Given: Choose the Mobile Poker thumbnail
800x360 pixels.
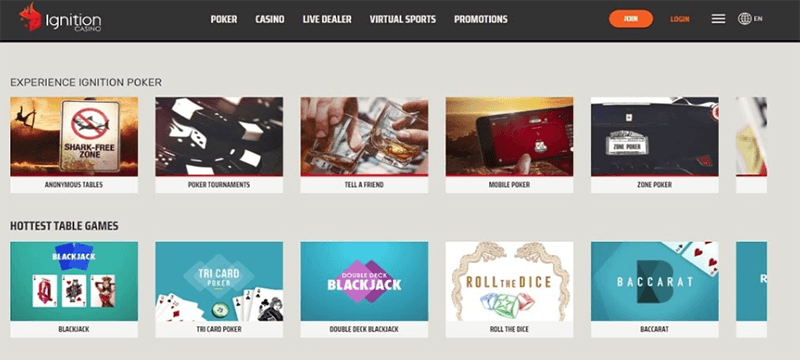Looking at the screenshot, I should pyautogui.click(x=509, y=145).
